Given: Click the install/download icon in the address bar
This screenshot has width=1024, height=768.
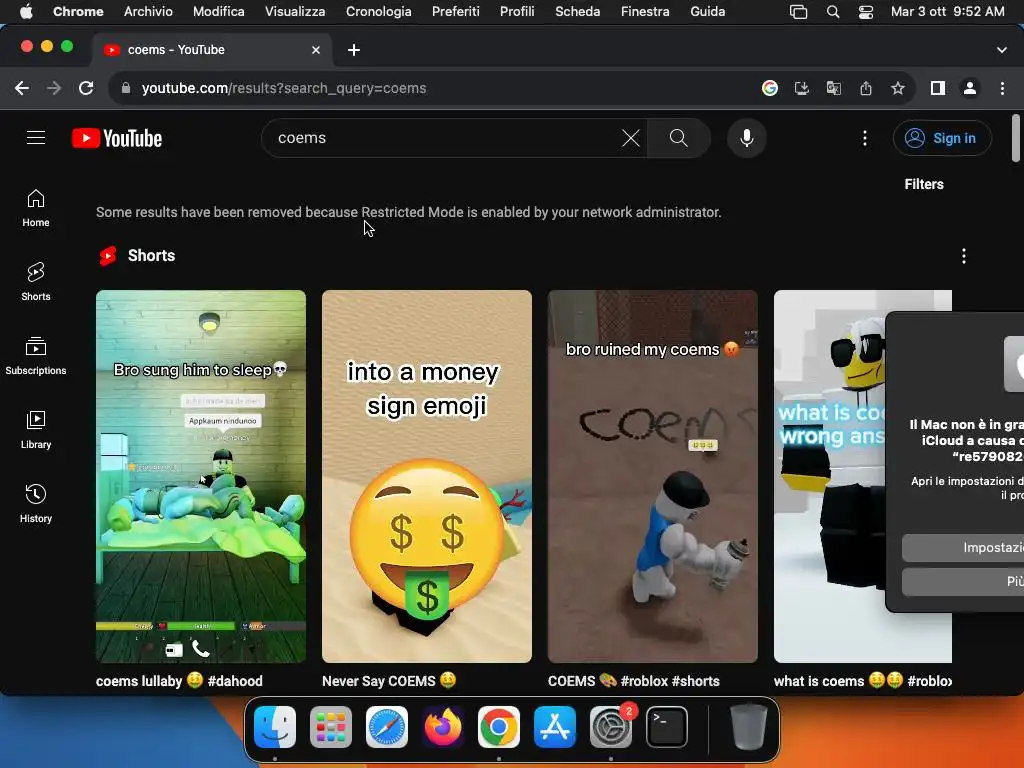Looking at the screenshot, I should coord(801,88).
